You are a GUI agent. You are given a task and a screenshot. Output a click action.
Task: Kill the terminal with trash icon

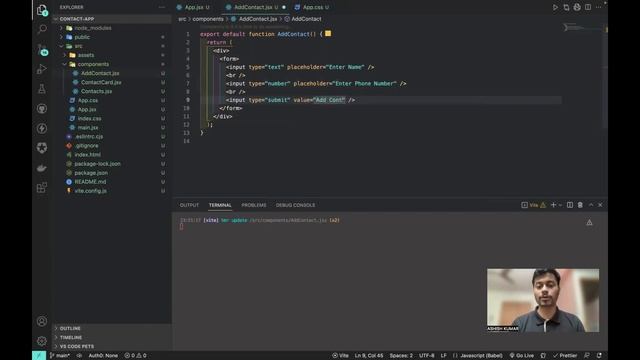[x=580, y=205]
